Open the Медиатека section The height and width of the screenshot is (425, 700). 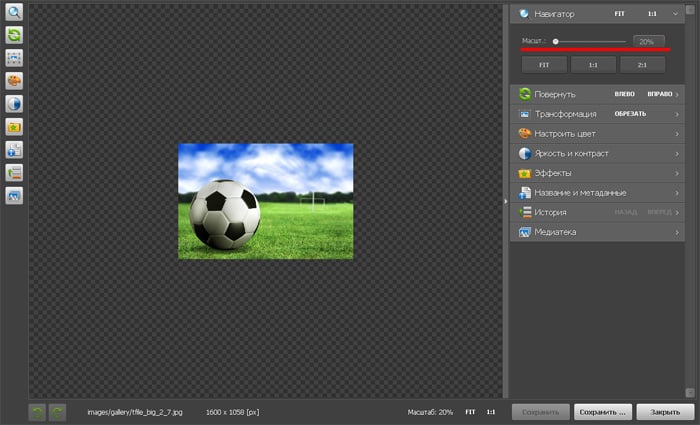[x=597, y=232]
